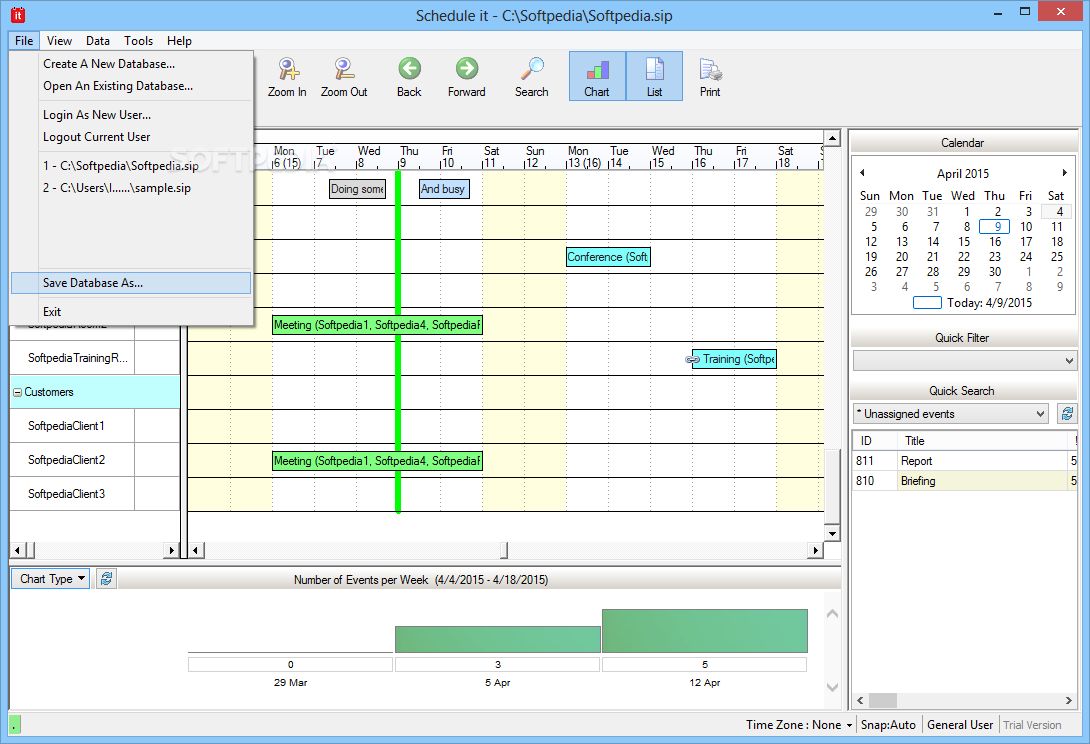
Task: Open the Help menu
Action: tap(179, 40)
